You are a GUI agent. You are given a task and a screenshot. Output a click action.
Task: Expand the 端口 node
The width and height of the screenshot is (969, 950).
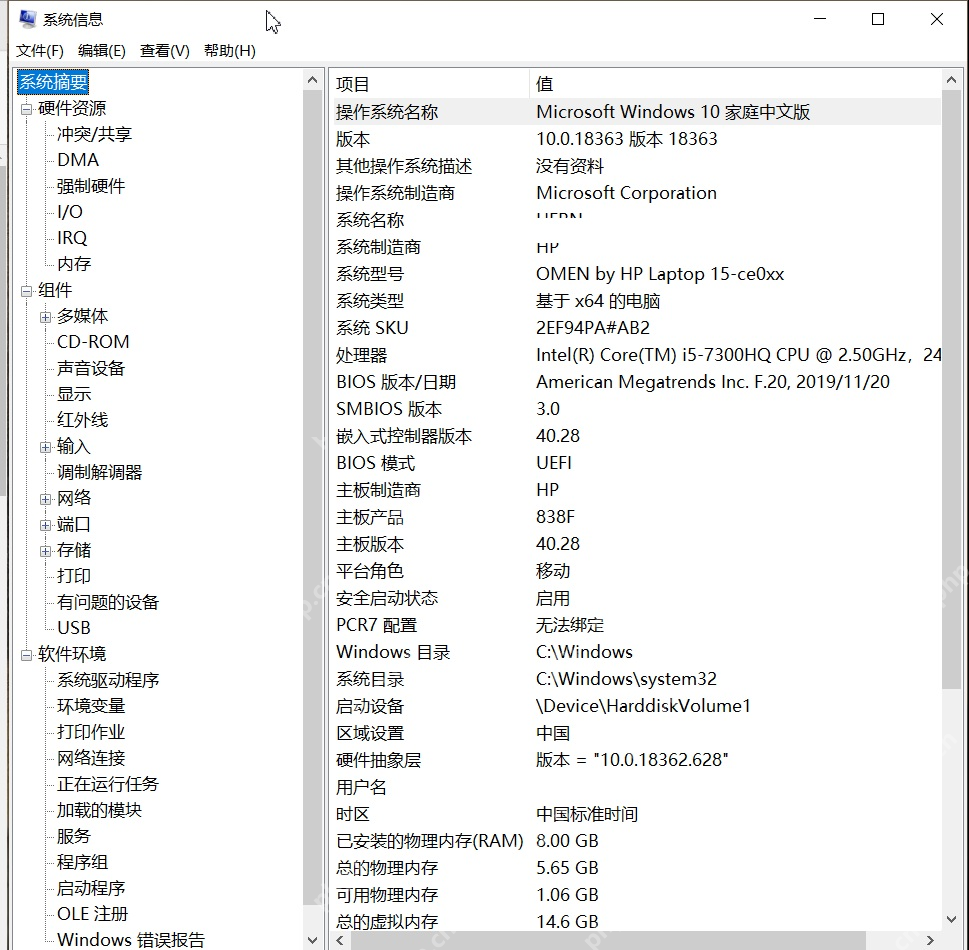pos(46,525)
